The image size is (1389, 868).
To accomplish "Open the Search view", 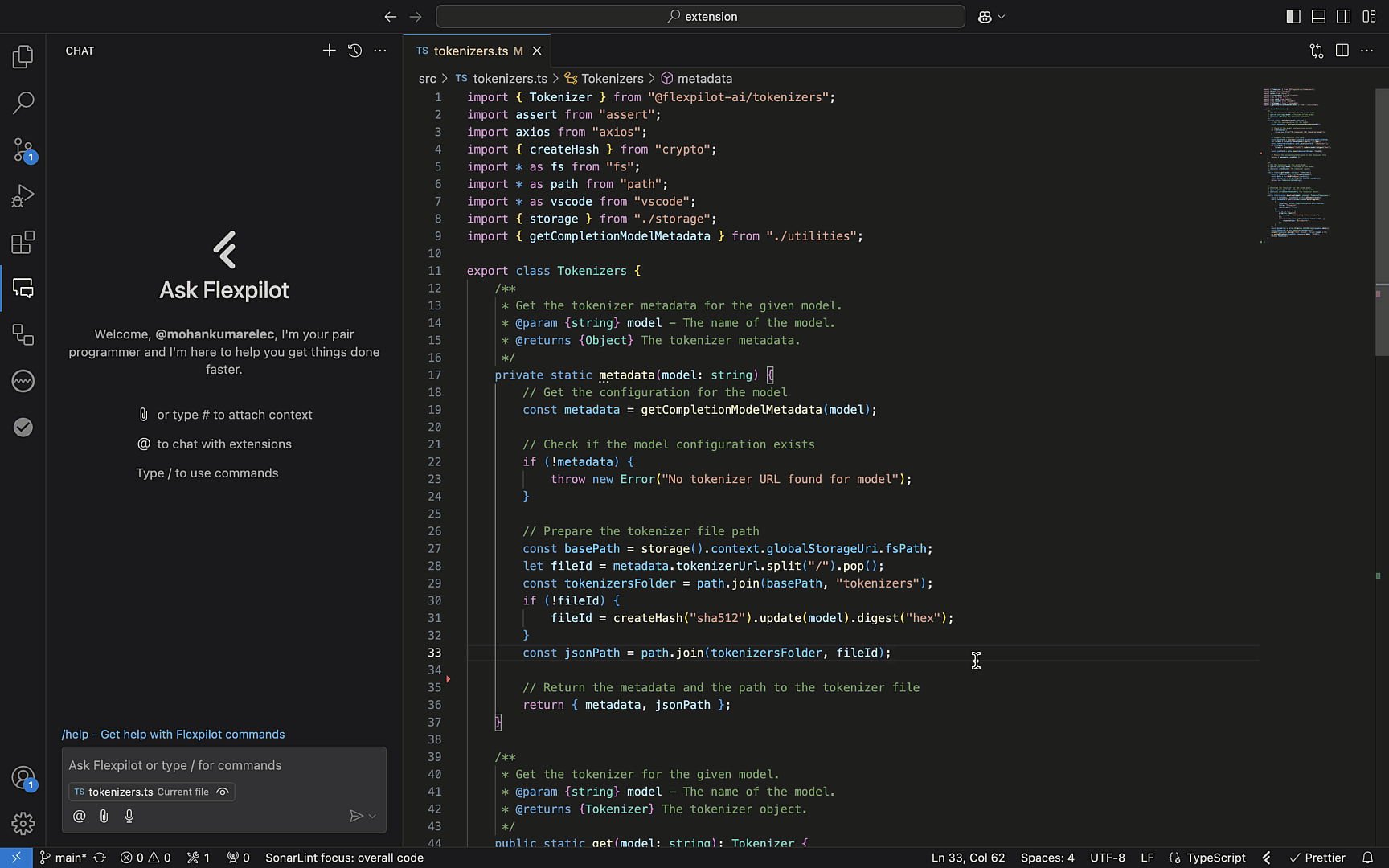I will coord(23,103).
